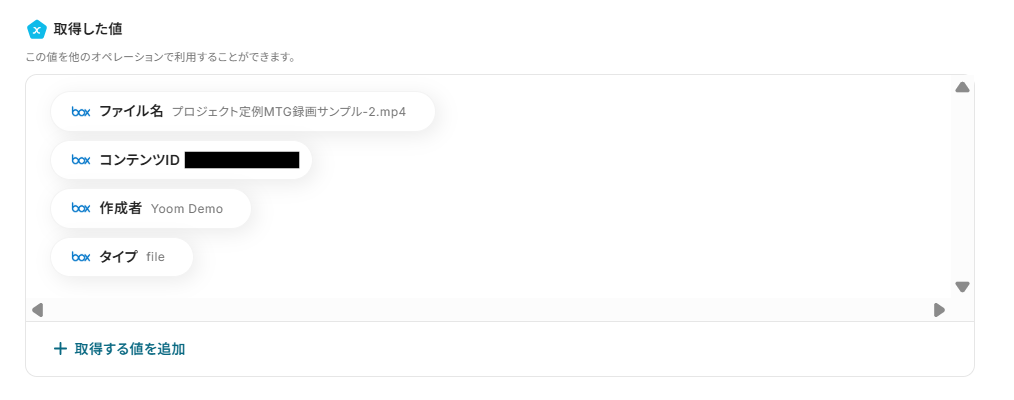The height and width of the screenshot is (400, 1014).
Task: Select the コンテンツID value chip
Action: [x=181, y=160]
